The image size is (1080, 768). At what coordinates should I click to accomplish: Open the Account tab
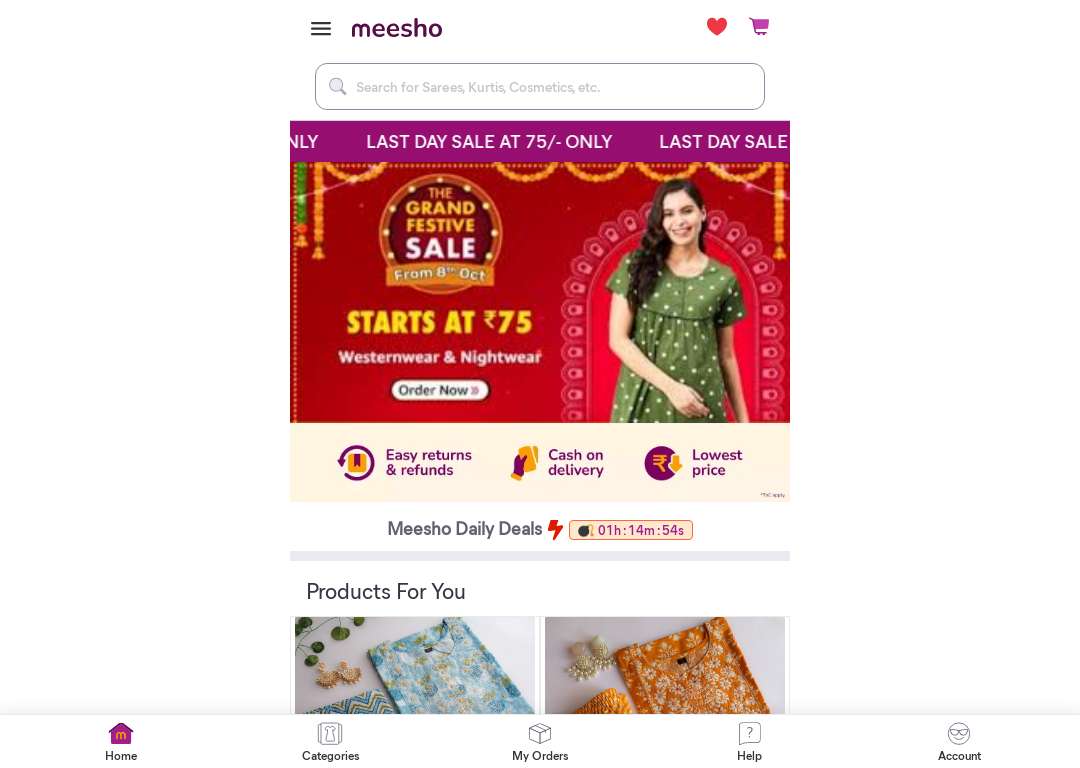(x=959, y=742)
